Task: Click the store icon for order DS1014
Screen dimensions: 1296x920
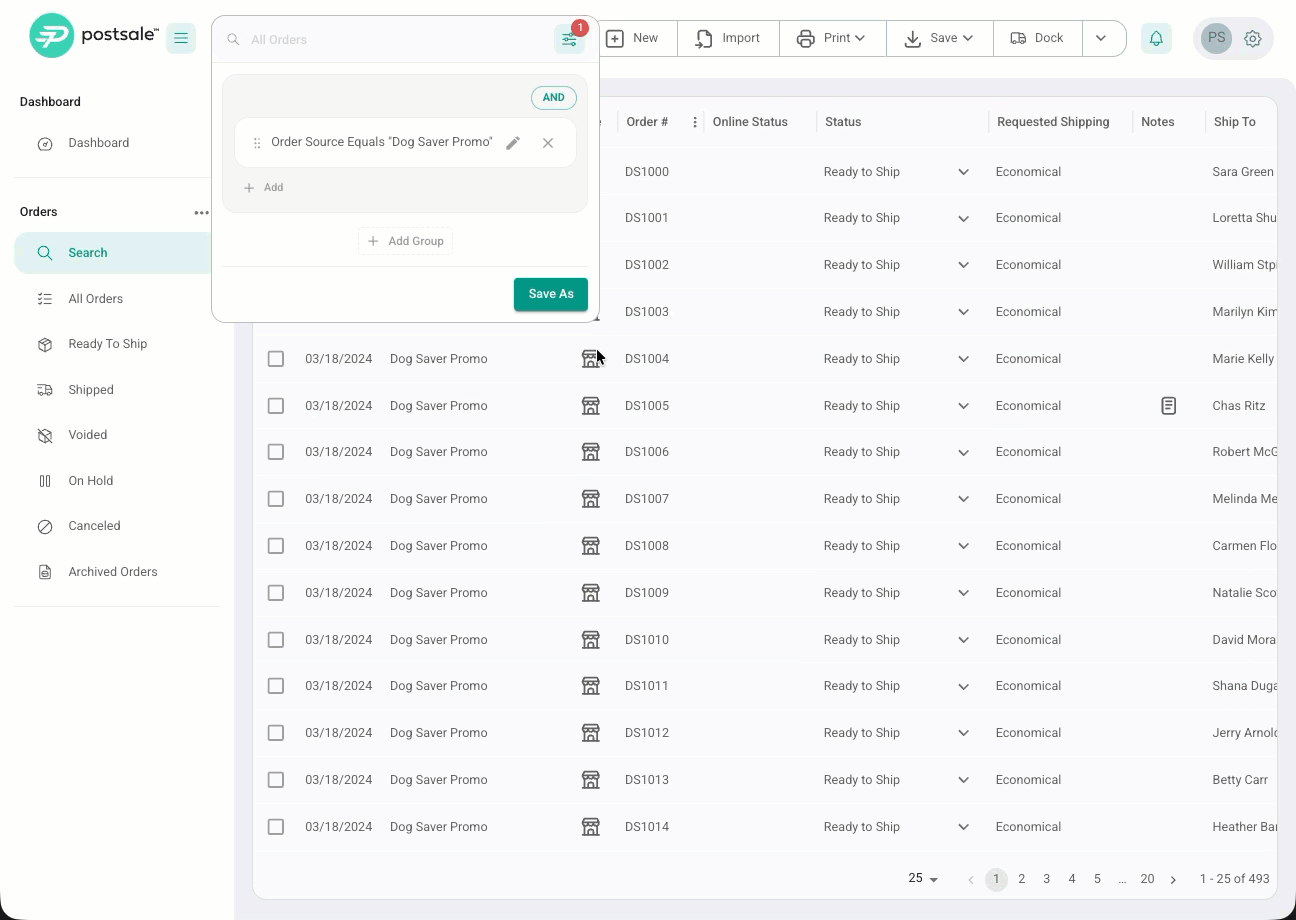Action: (591, 827)
